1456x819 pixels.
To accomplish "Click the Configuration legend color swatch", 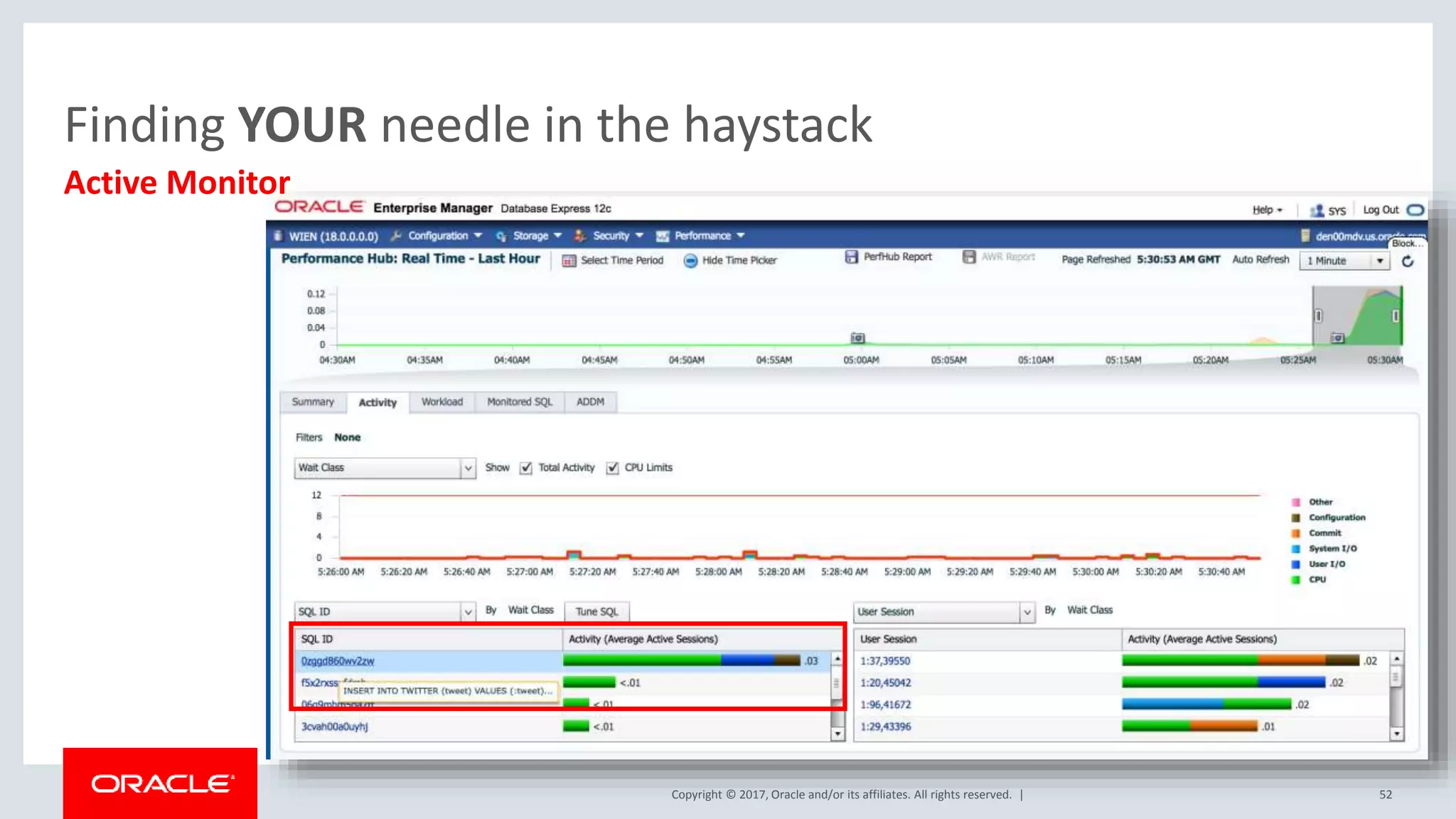I will (1296, 518).
